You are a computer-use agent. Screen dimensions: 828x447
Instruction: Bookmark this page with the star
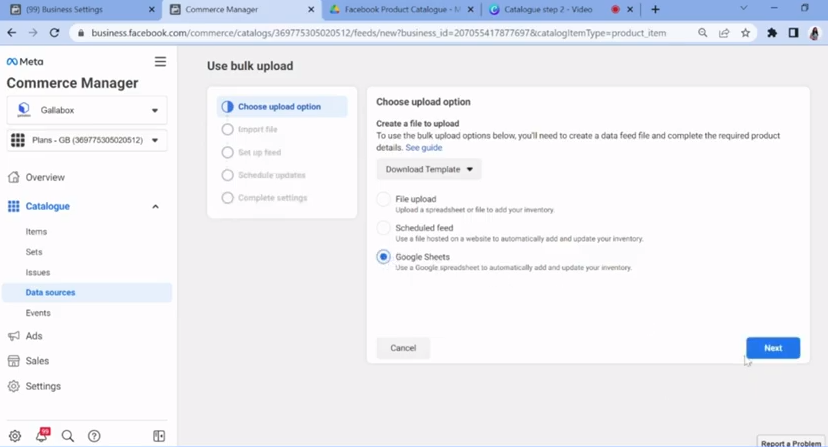(x=745, y=33)
